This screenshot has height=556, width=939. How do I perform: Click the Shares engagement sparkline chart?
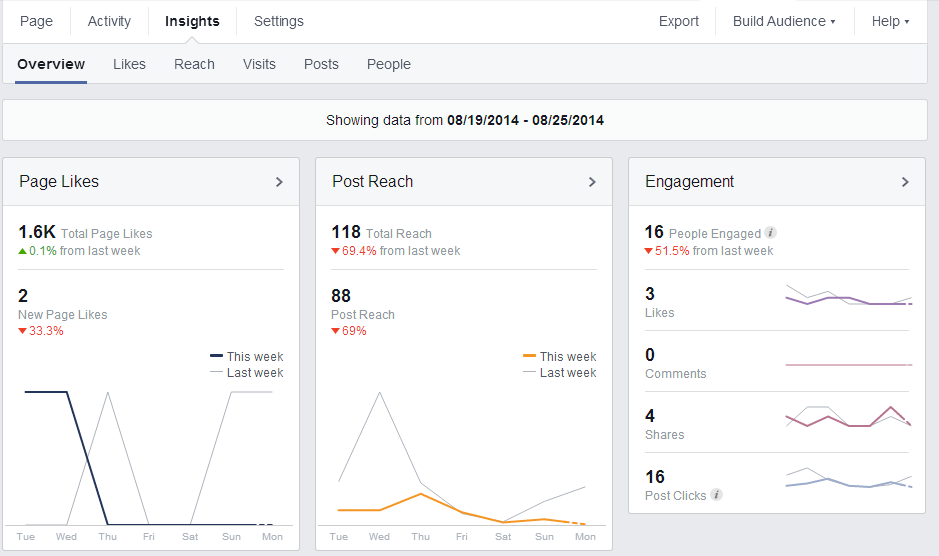tap(848, 418)
